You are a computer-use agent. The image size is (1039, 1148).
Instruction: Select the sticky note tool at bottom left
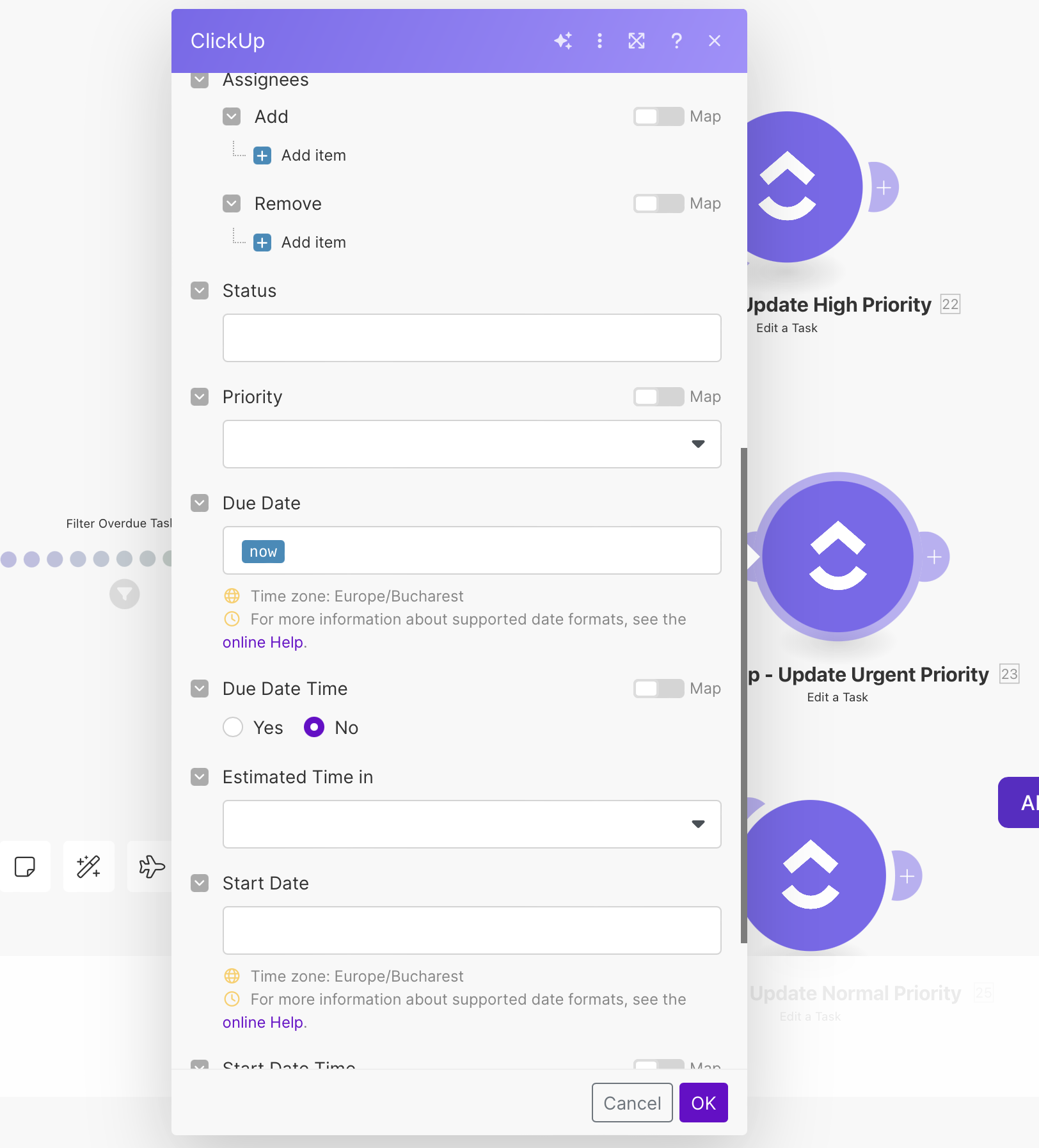pyautogui.click(x=25, y=867)
